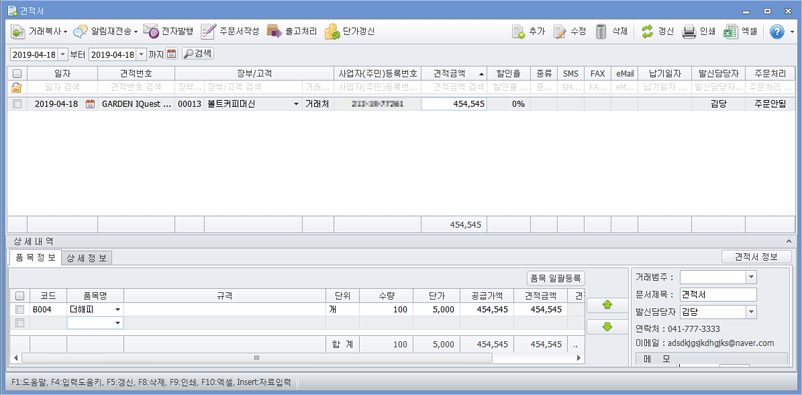The height and width of the screenshot is (395, 802).
Task: Expand the 거래복사 dropdown arrow
Action: click(66, 32)
